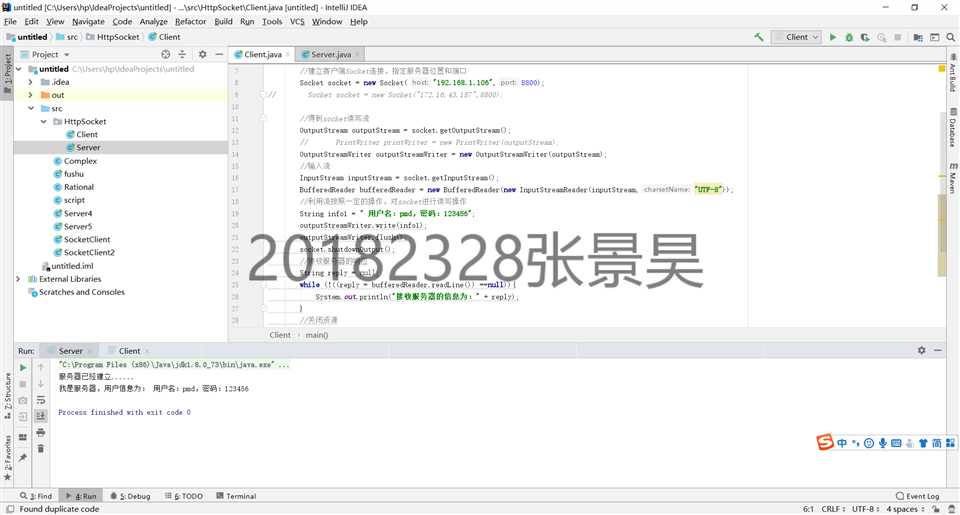Open the Terminal tool window
Image resolution: width=960 pixels, height=515 pixels.
point(236,496)
